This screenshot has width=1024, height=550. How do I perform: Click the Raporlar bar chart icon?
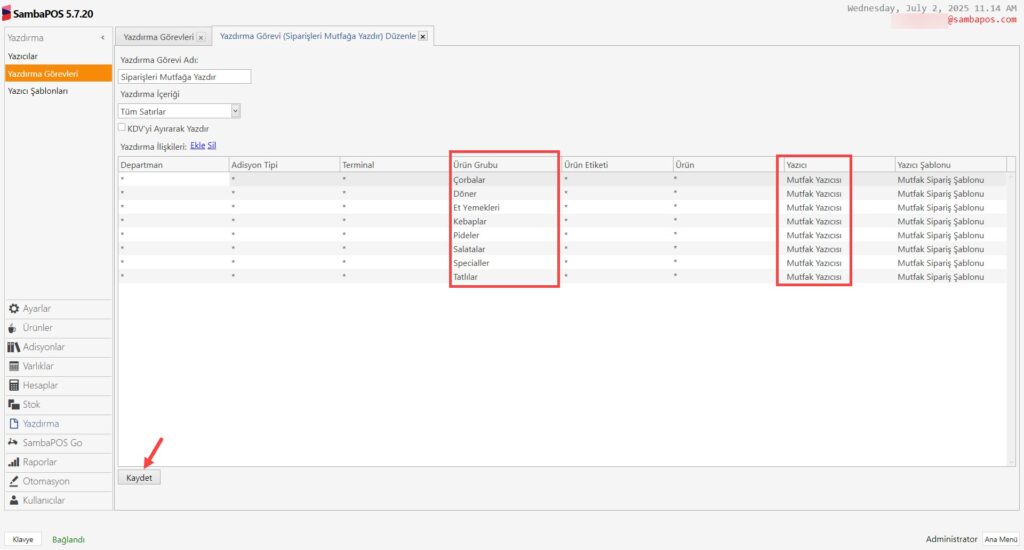click(x=14, y=462)
